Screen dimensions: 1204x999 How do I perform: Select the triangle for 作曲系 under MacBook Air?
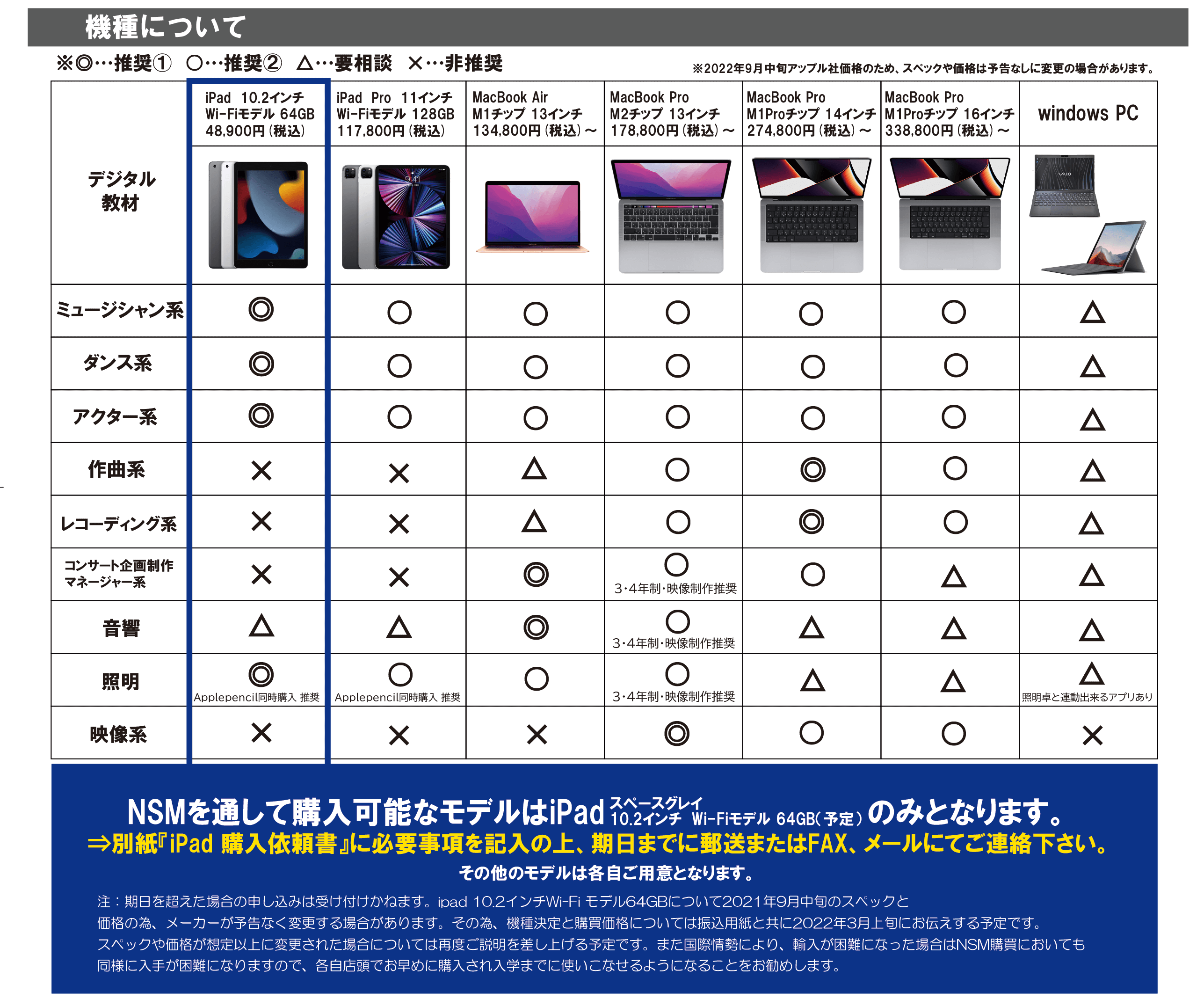tap(534, 468)
